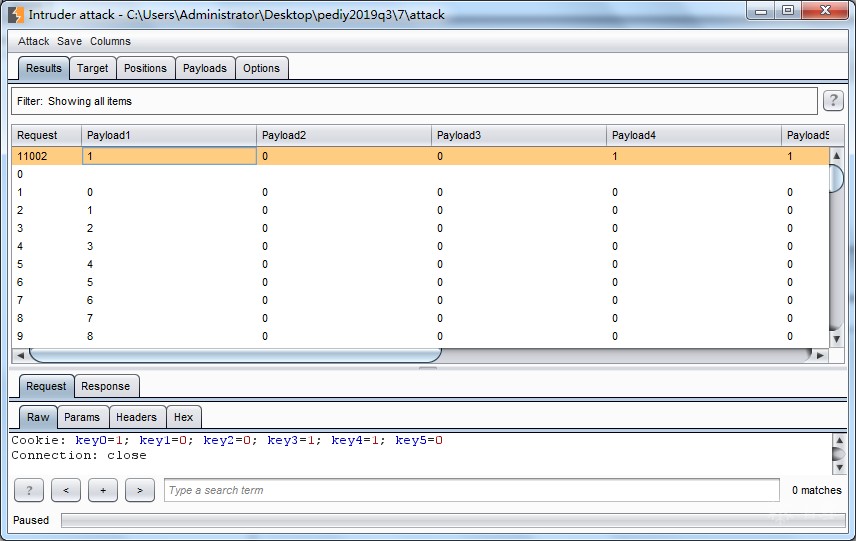Screen dimensions: 856x541
Task: Click the Connection: close line
Action: [x=79, y=455]
